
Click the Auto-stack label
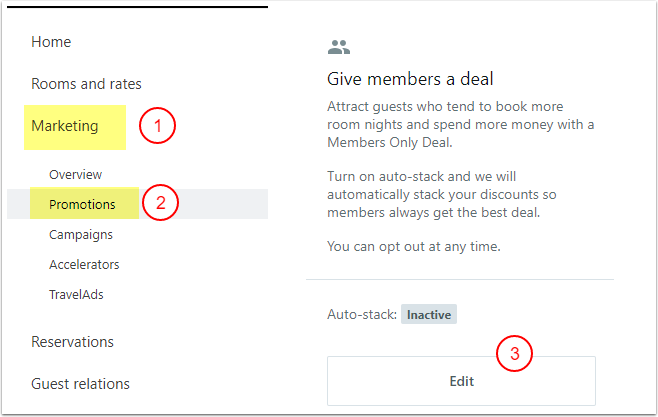click(x=361, y=315)
